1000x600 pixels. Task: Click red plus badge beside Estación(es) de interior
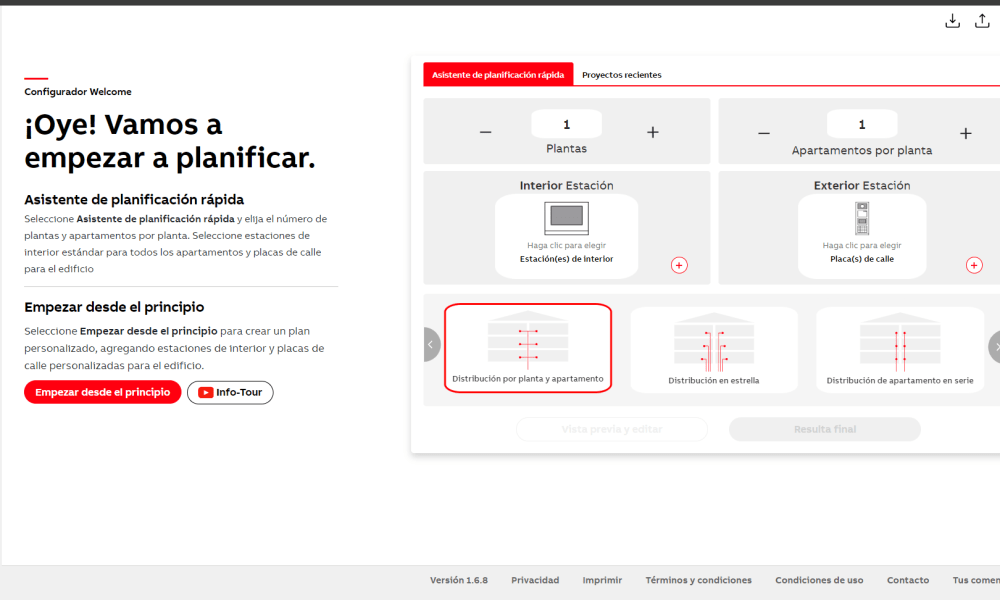pos(679,265)
